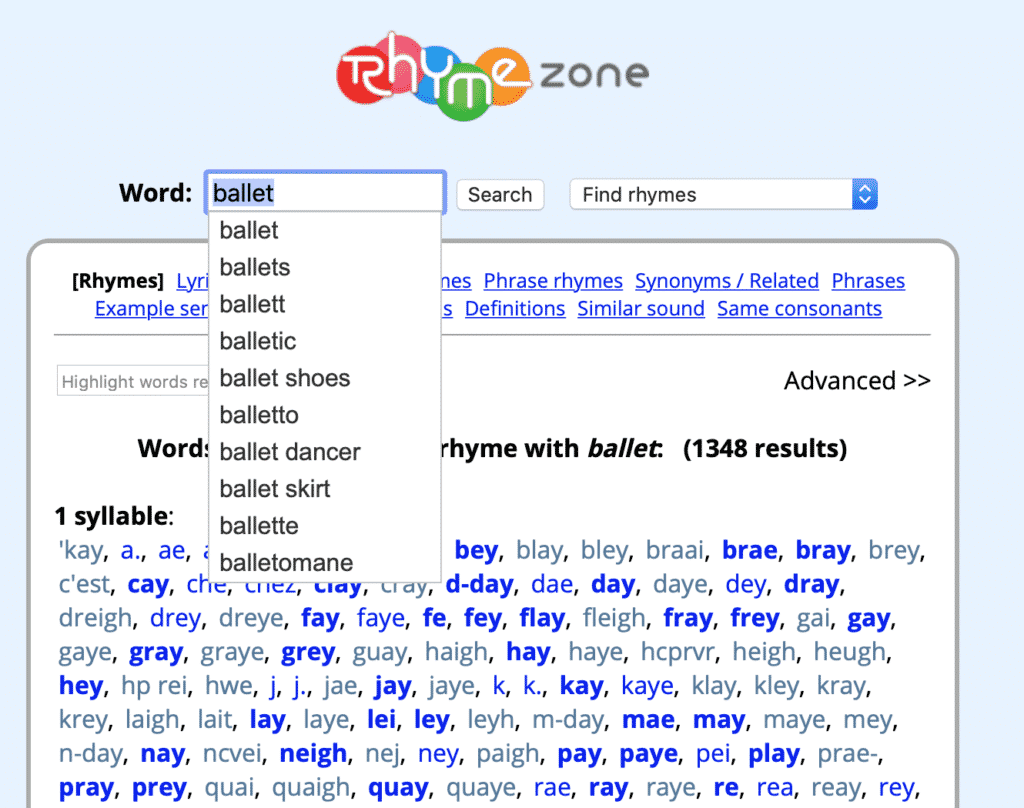Open the Find rhymes dropdown

click(x=724, y=195)
